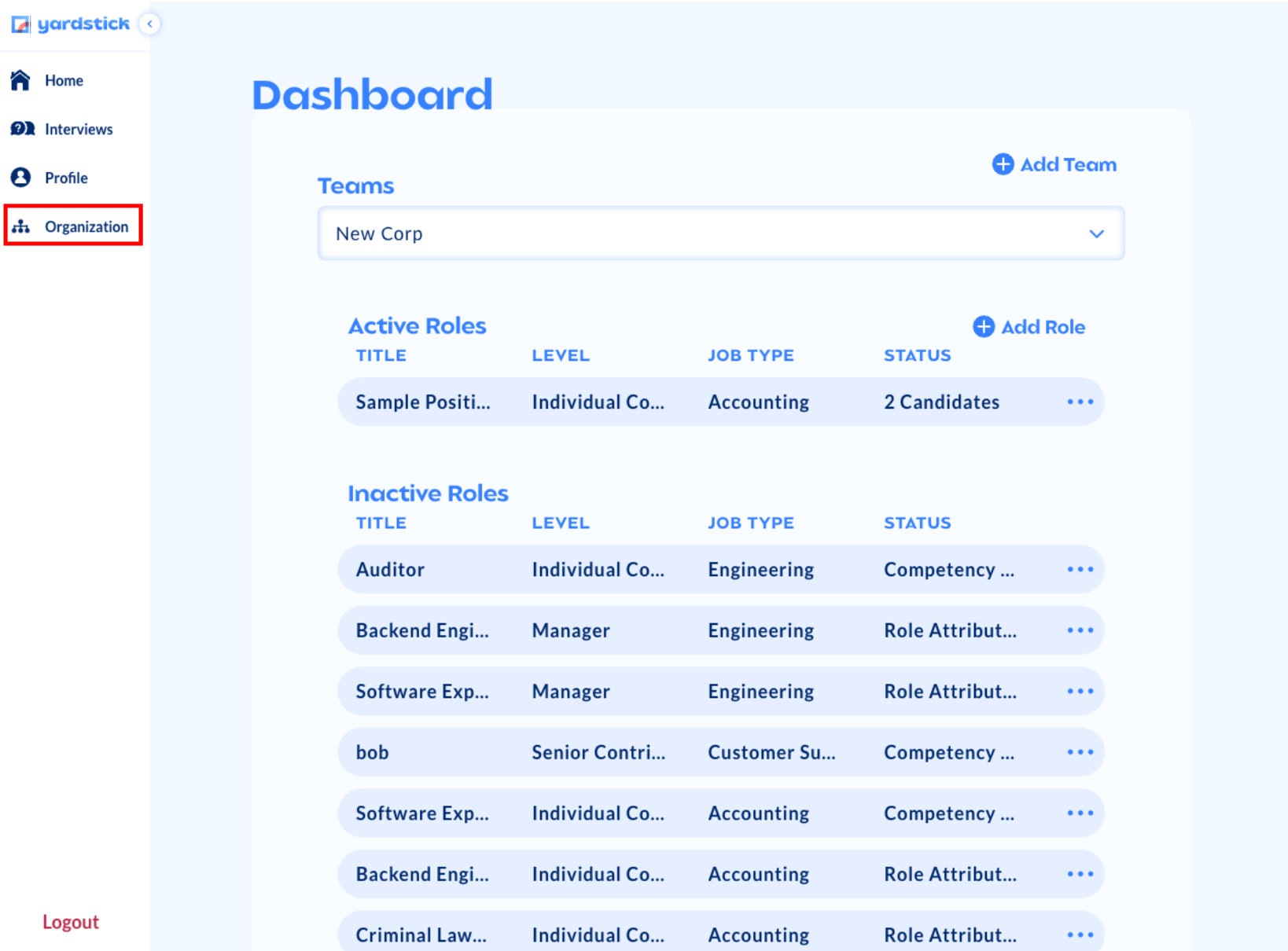This screenshot has height=951, width=1288.
Task: Click the 2 Candidates status text
Action: (x=941, y=402)
